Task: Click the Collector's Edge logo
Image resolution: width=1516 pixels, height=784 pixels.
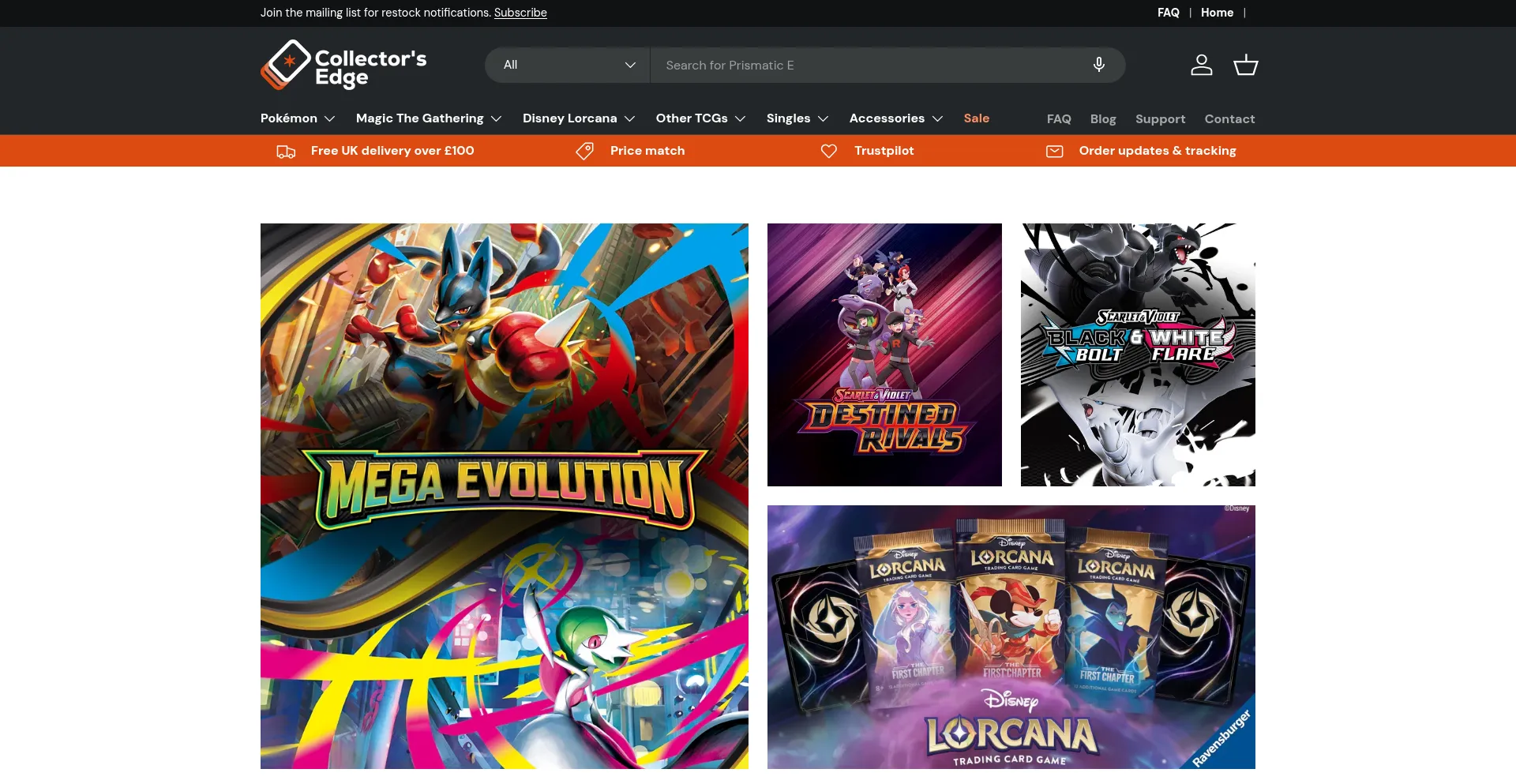Action: point(343,65)
